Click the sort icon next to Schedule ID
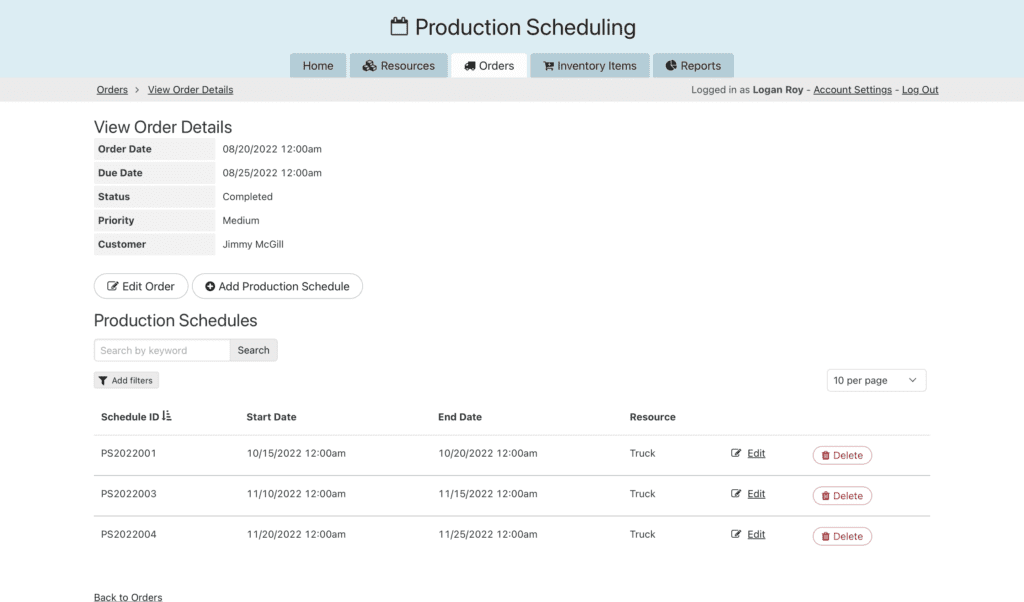This screenshot has height=602, width=1024. 167,416
